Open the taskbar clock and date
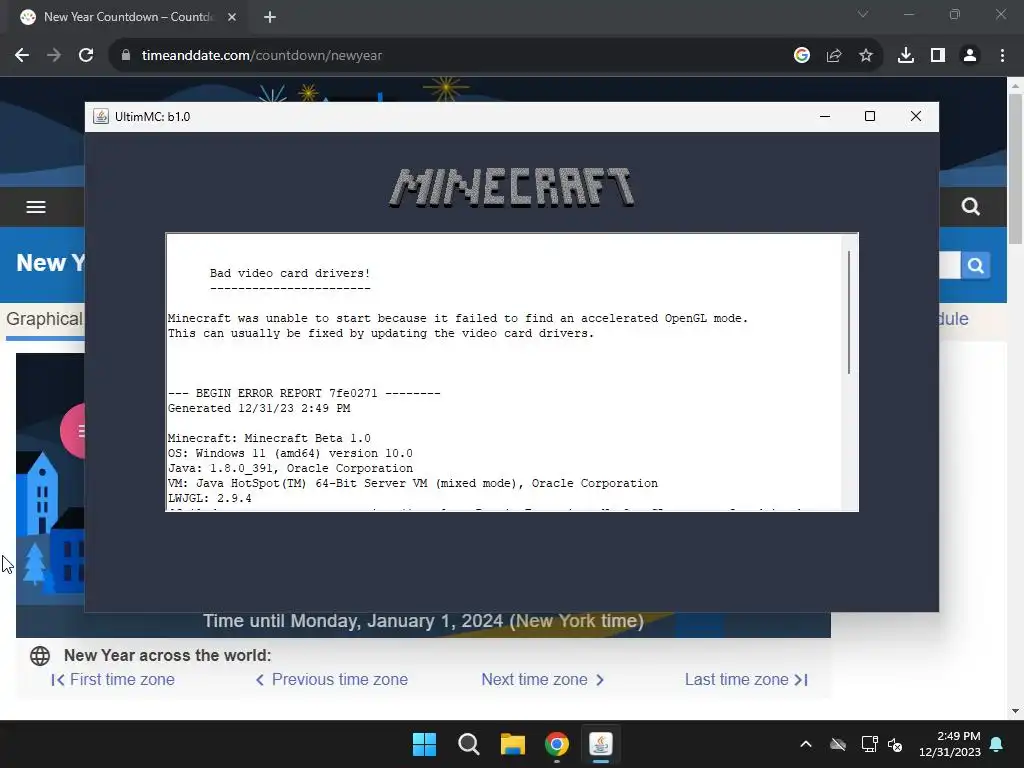This screenshot has height=768, width=1024. (950, 744)
